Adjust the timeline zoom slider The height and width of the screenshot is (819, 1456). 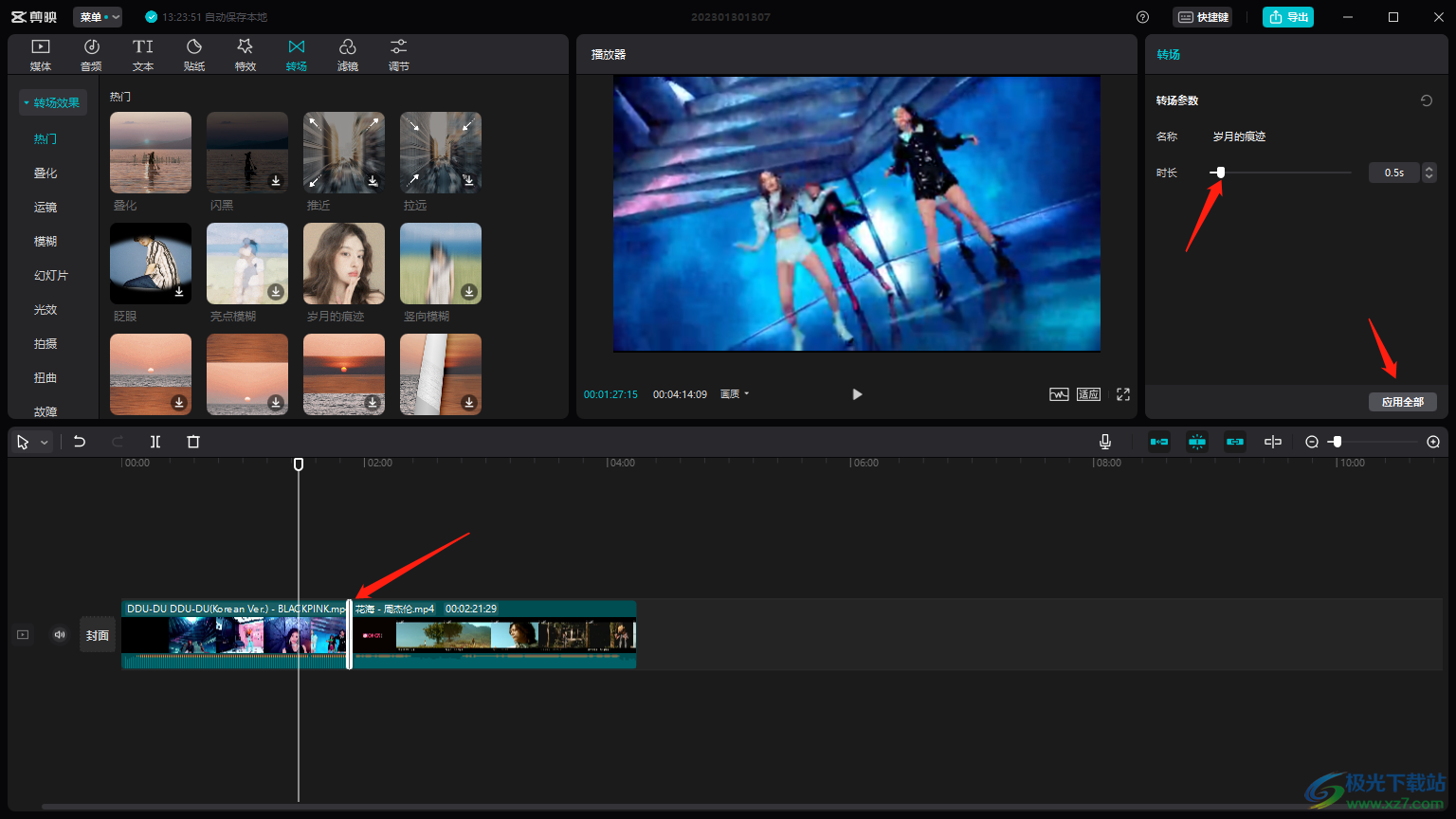coord(1337,442)
